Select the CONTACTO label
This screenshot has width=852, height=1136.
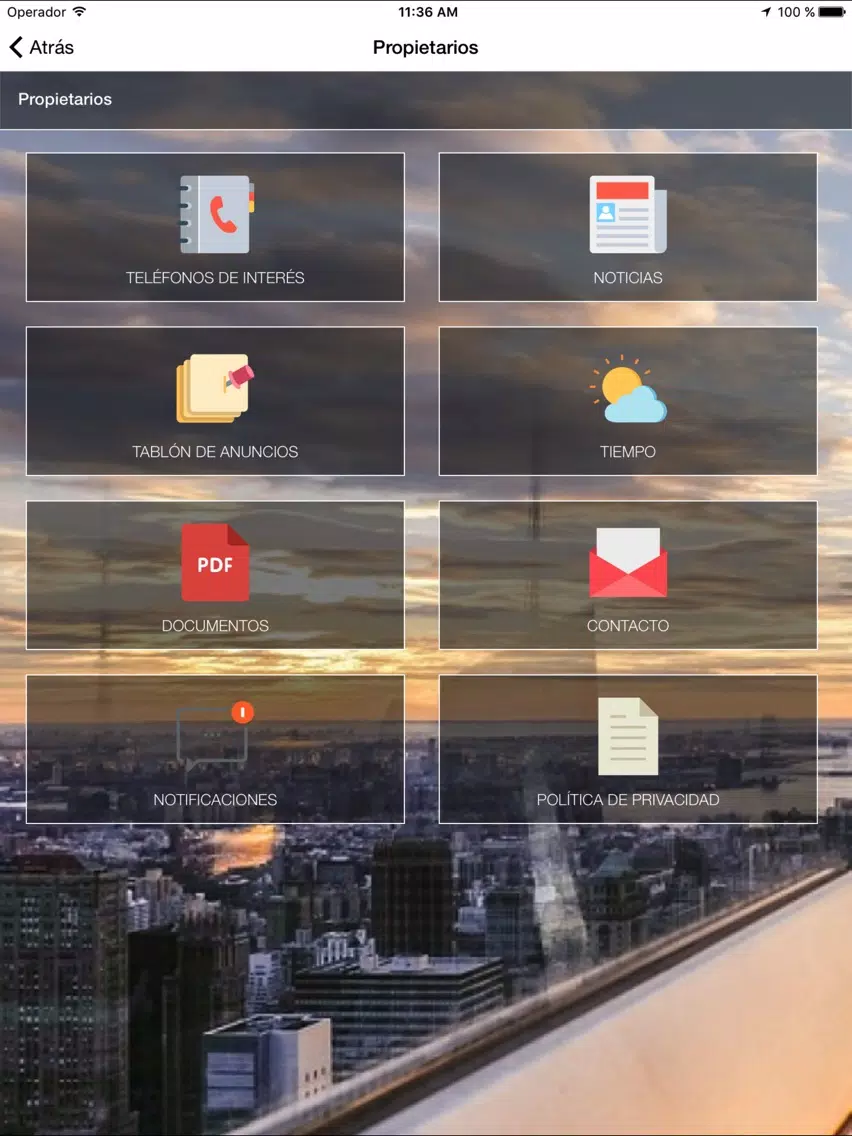[627, 625]
